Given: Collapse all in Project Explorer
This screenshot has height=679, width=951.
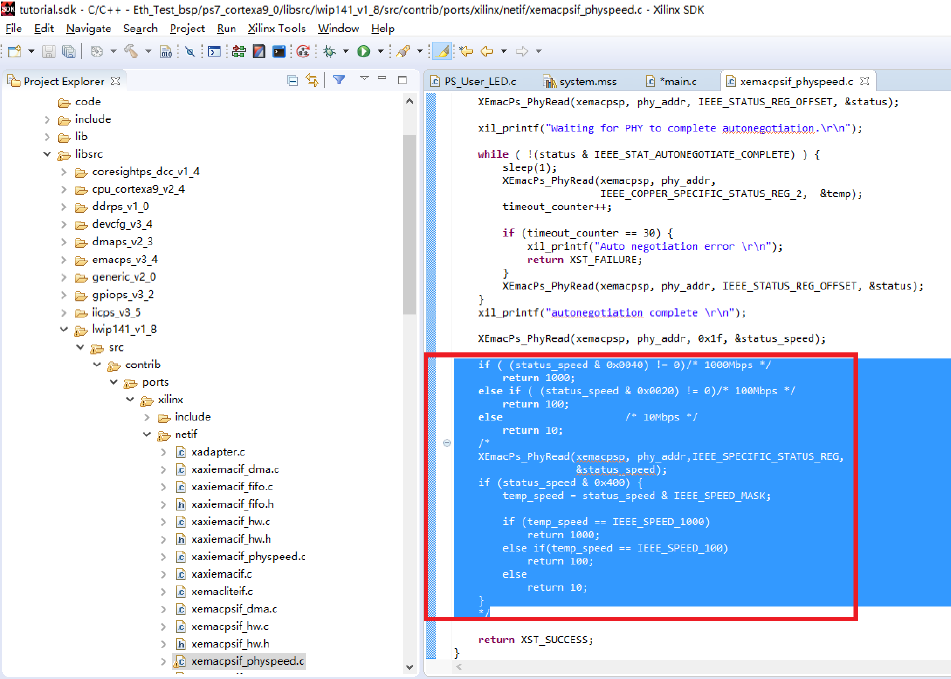Looking at the screenshot, I should coord(292,81).
